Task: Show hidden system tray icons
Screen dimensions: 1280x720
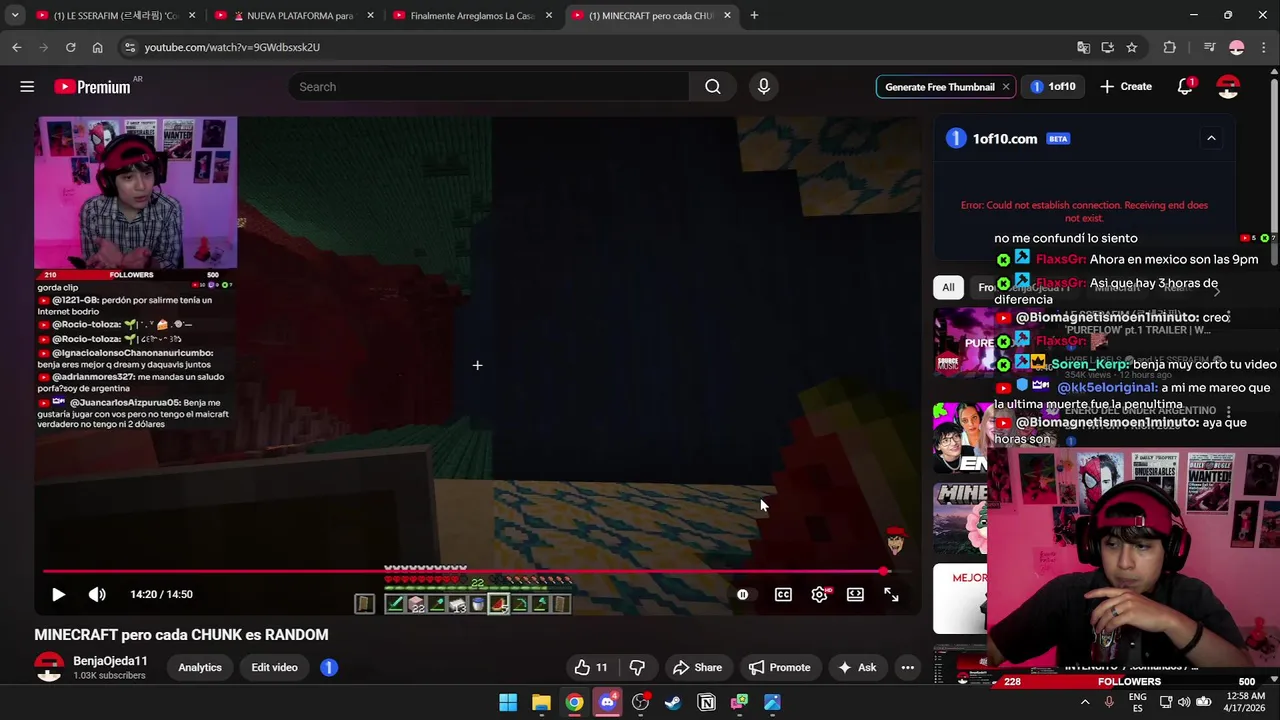Action: [1085, 702]
